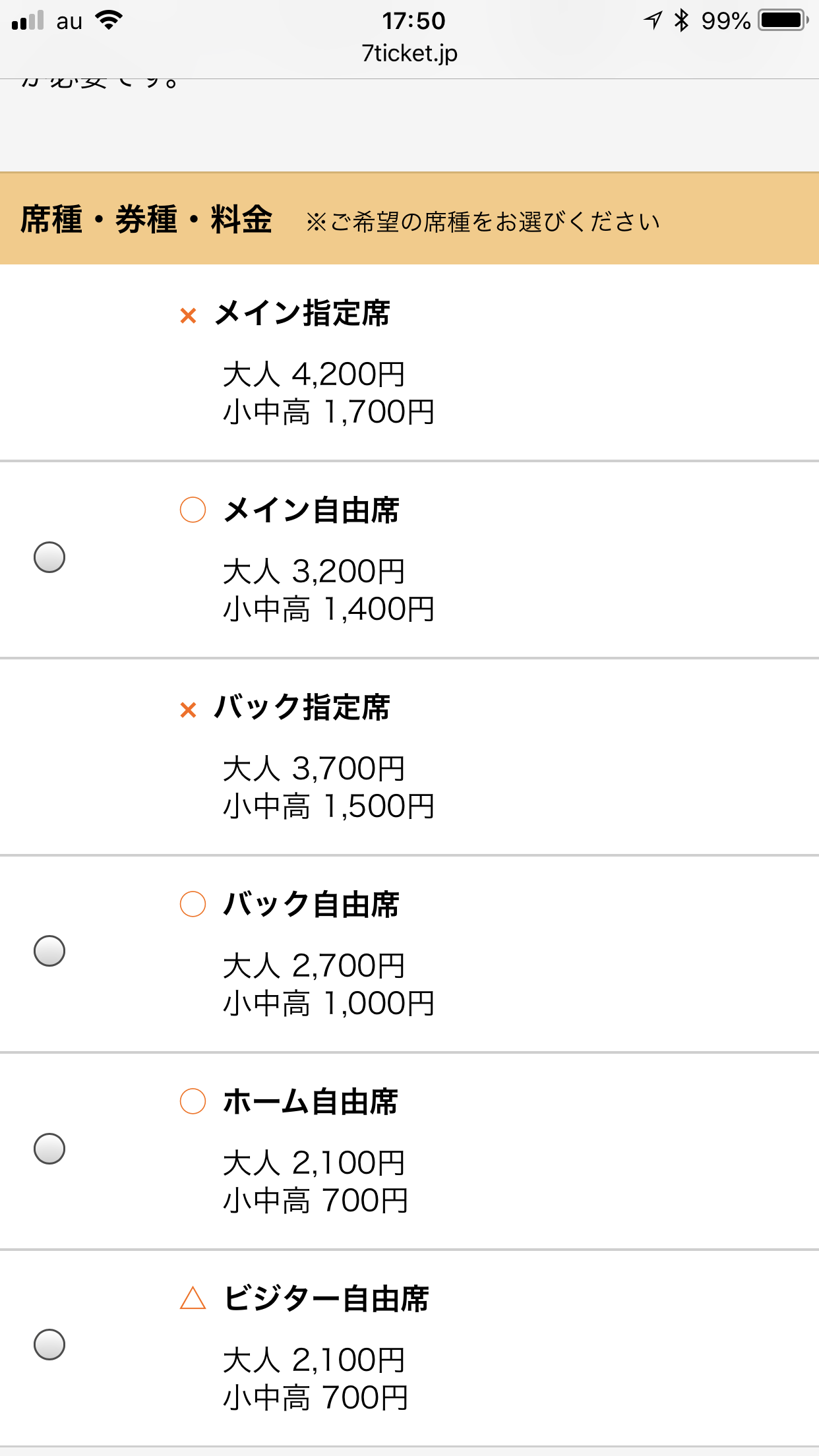Image resolution: width=819 pixels, height=1456 pixels.
Task: Choose the ホーム自由席 radio button
Action: tap(49, 1149)
